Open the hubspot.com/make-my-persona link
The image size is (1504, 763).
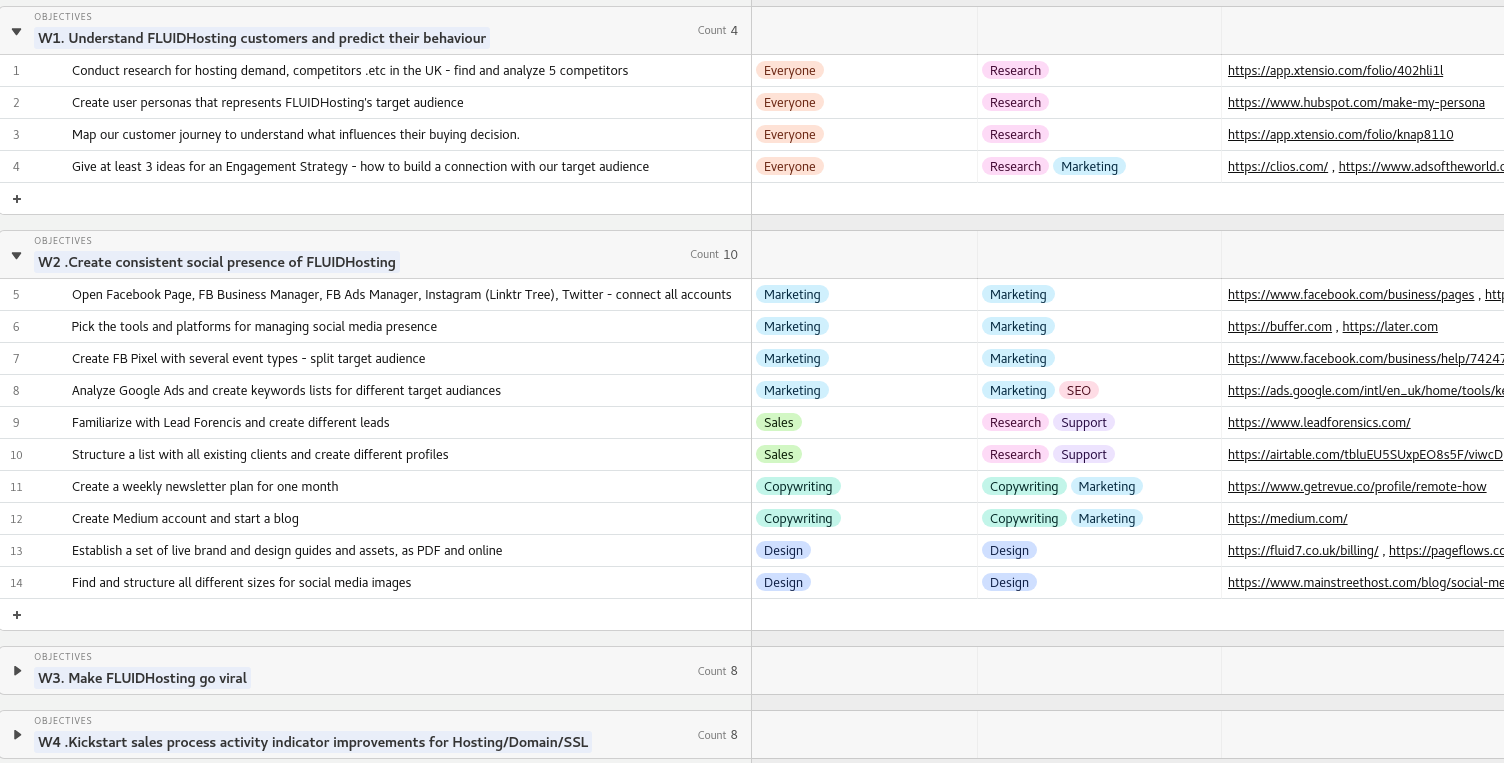pyautogui.click(x=1356, y=102)
